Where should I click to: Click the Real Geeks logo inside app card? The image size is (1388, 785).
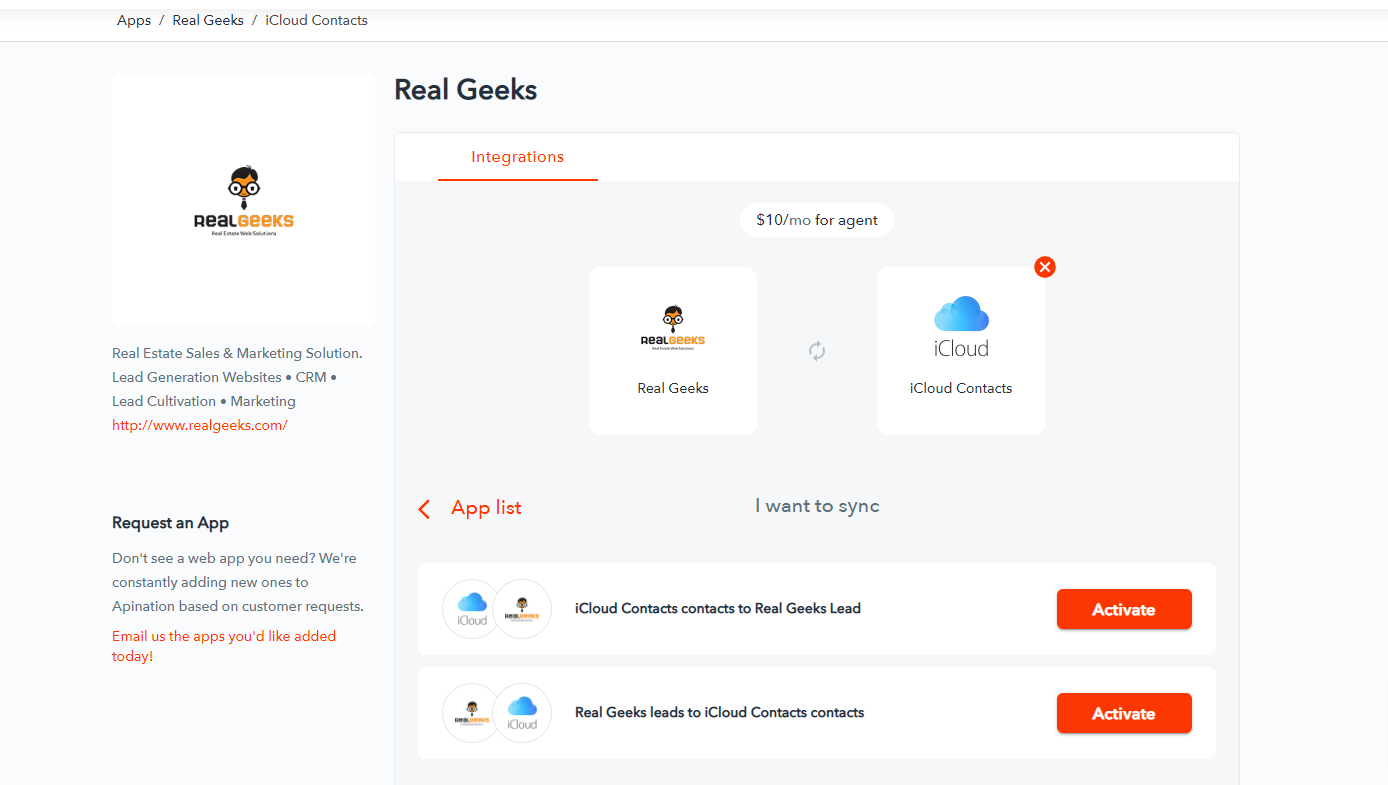point(673,328)
